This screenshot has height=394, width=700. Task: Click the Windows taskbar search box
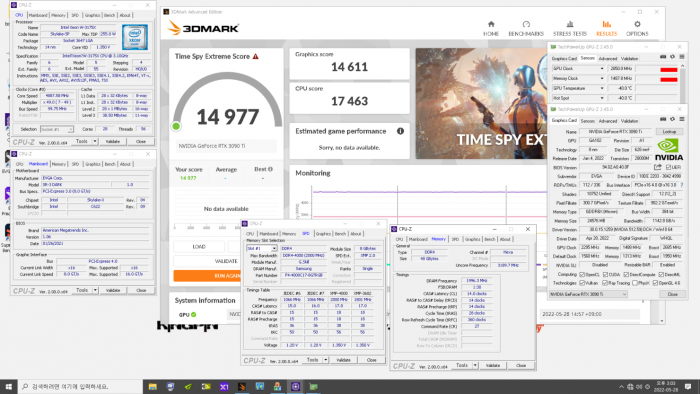pyautogui.click(x=81, y=386)
